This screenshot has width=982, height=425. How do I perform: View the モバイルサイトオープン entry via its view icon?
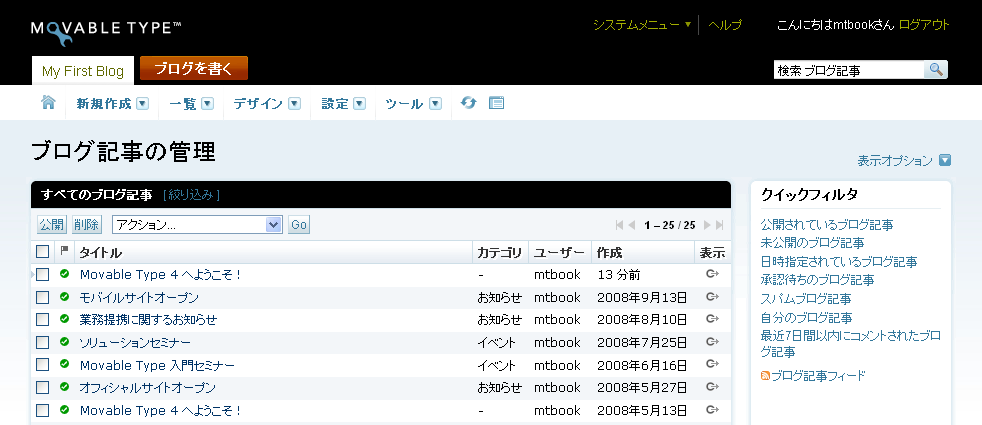click(712, 297)
